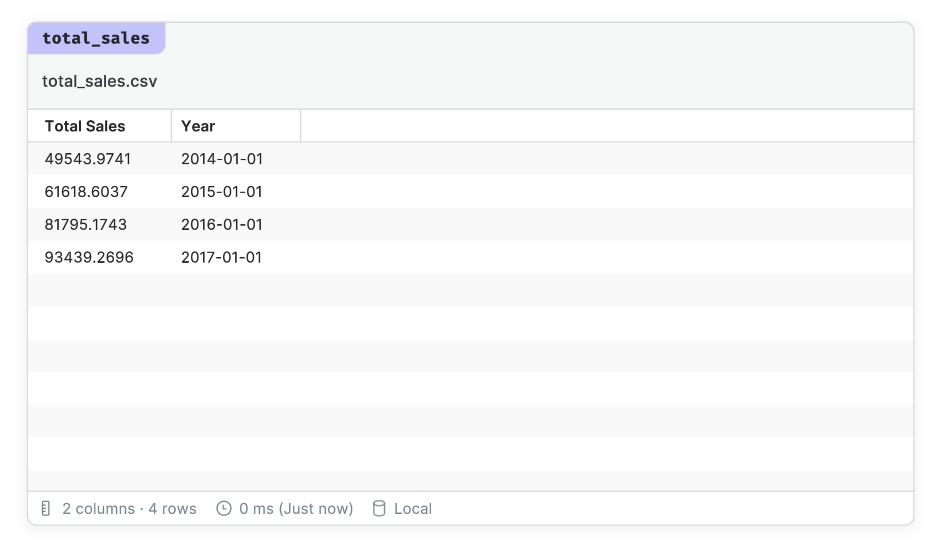Click the database cylinder icon beside Local

pos(379,509)
